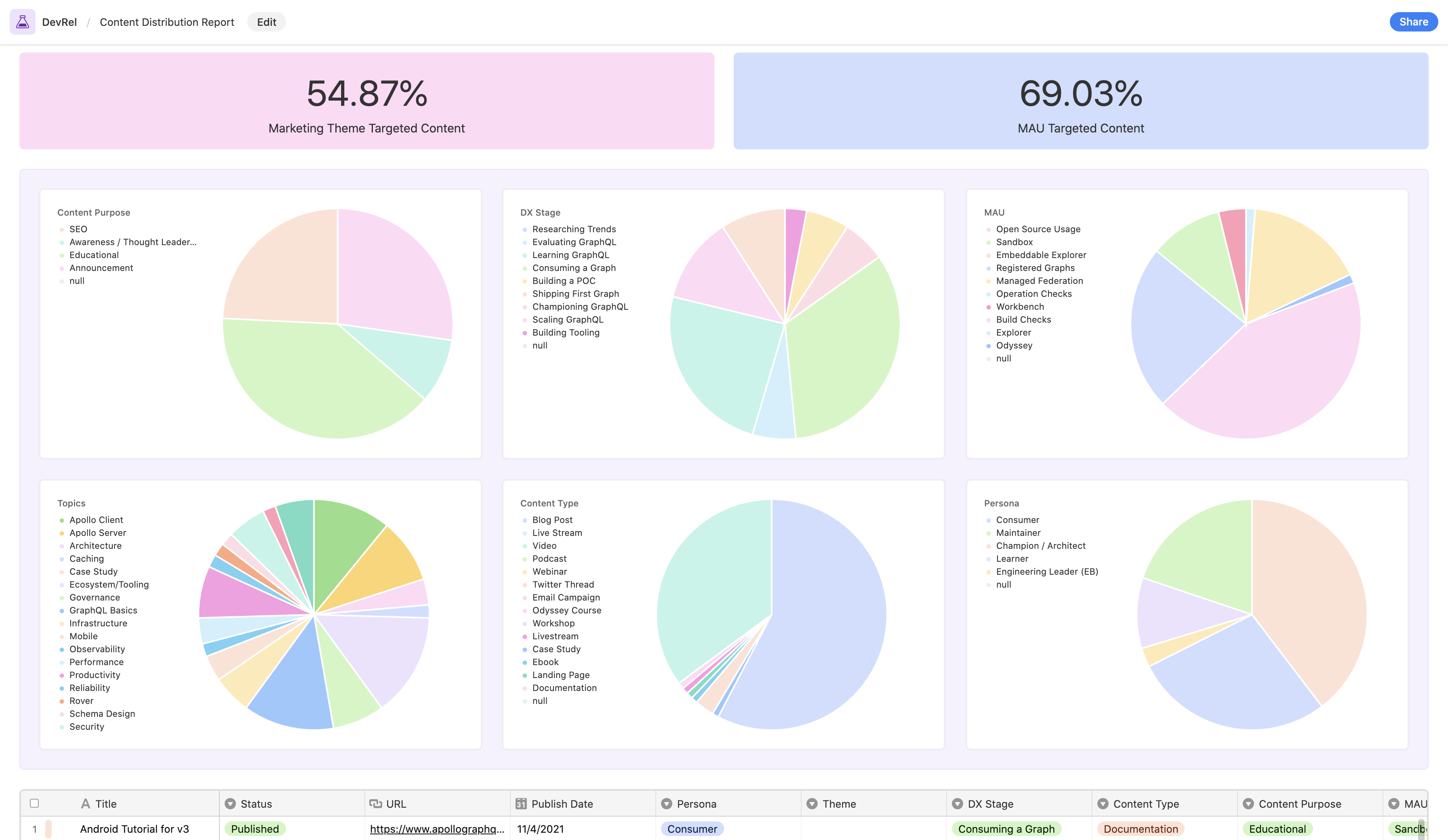Toggle the Apollo Client entry in Topics legend
Viewport: 1448px width, 840px height.
[96, 520]
